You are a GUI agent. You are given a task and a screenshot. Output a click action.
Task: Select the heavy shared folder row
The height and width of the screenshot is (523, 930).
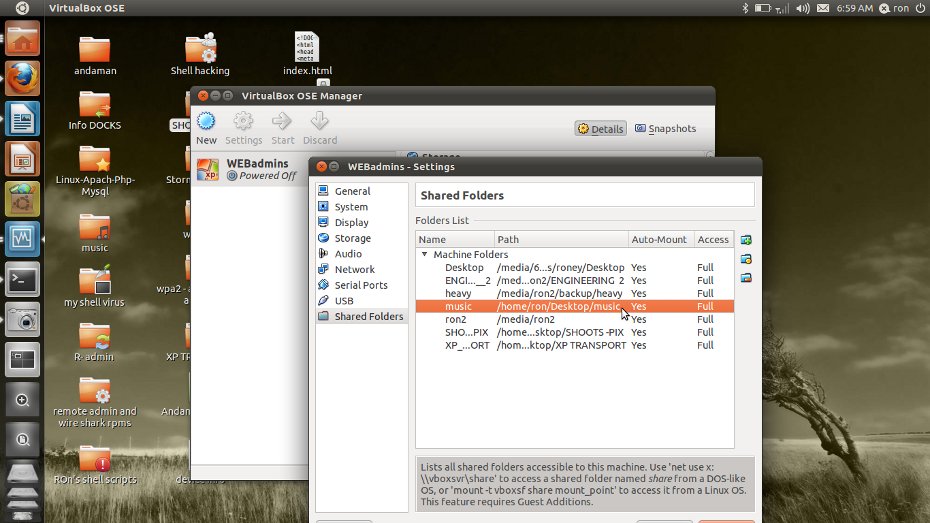[x=574, y=294]
